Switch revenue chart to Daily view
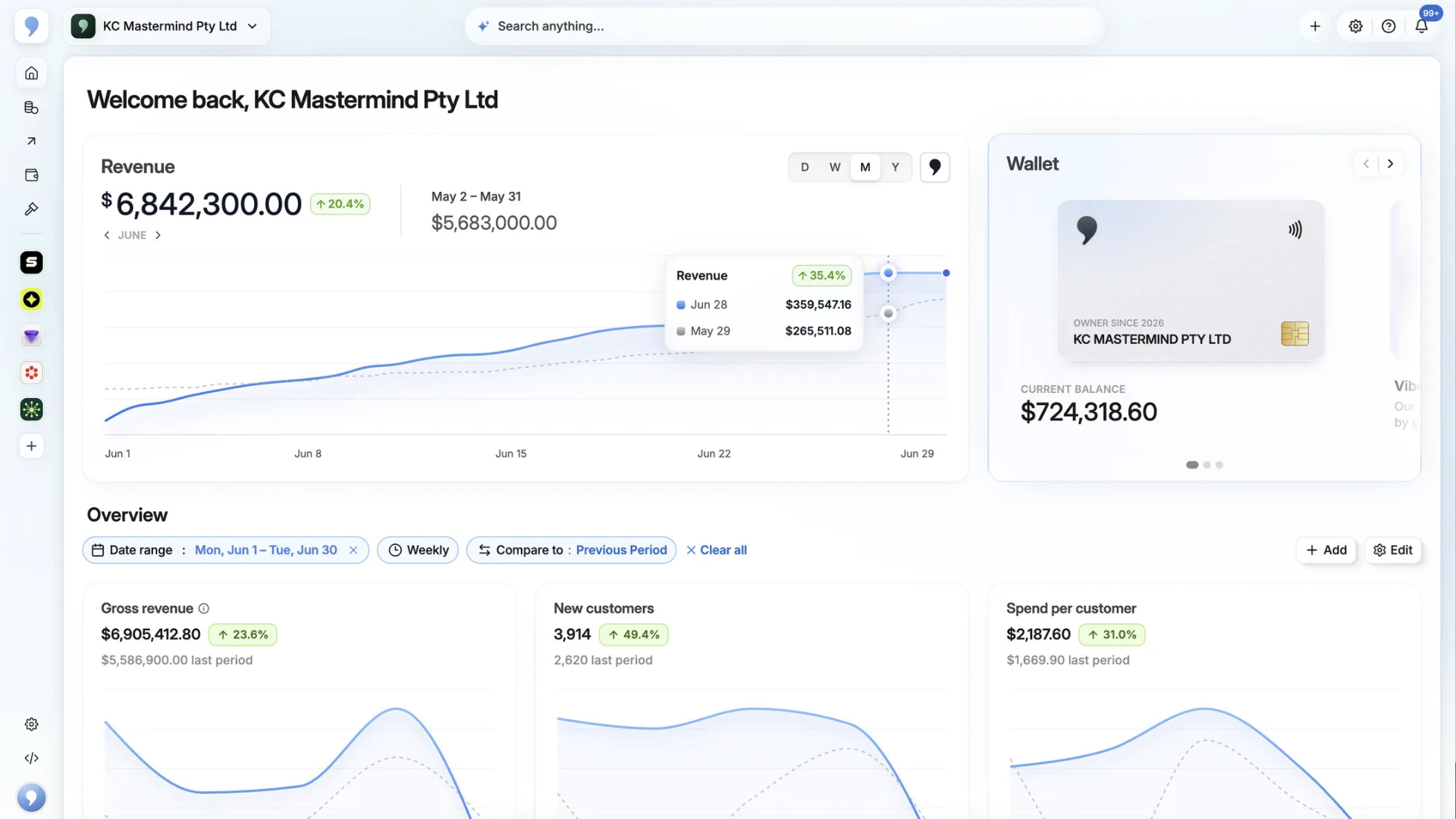Screen dimensions: 1456x819 point(805,167)
